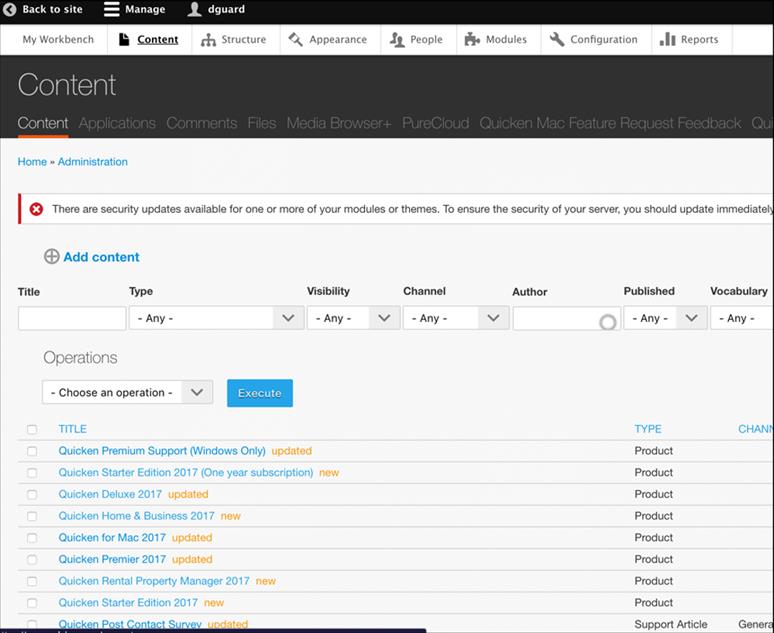The image size is (774, 633).
Task: Select the Quicken for Mac 2017 checkbox
Action: click(x=32, y=538)
